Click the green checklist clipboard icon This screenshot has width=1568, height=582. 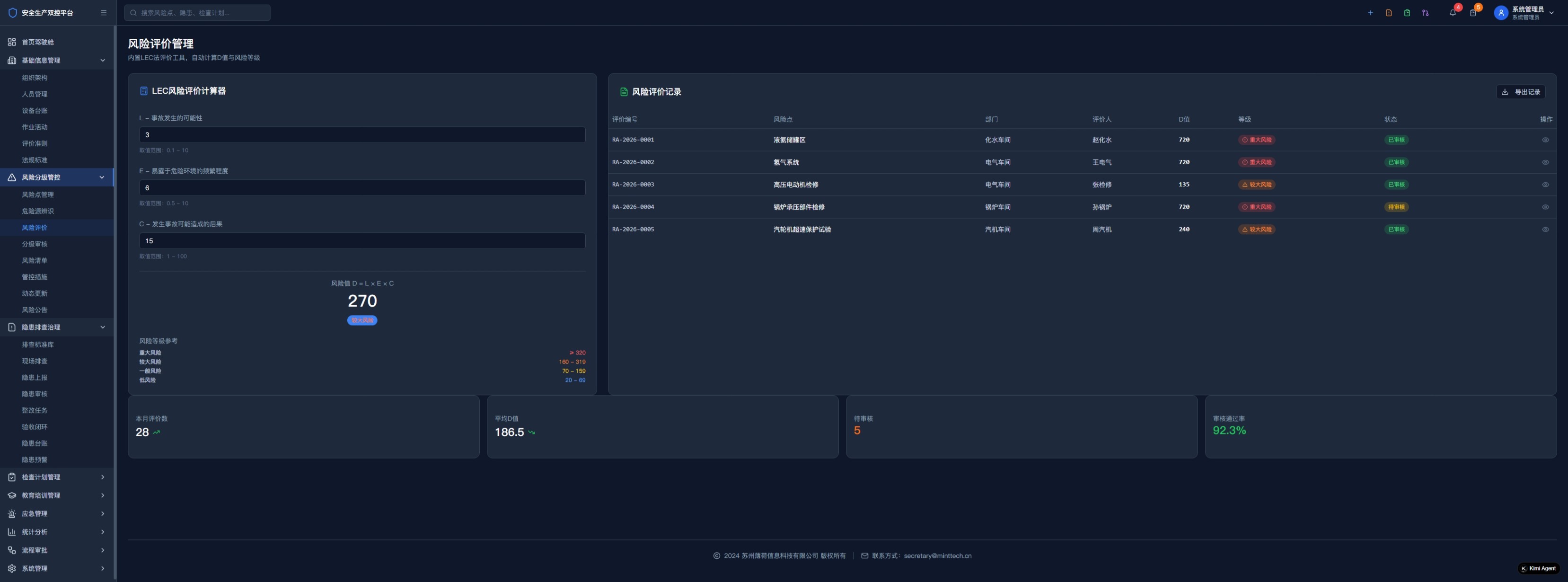click(1407, 13)
